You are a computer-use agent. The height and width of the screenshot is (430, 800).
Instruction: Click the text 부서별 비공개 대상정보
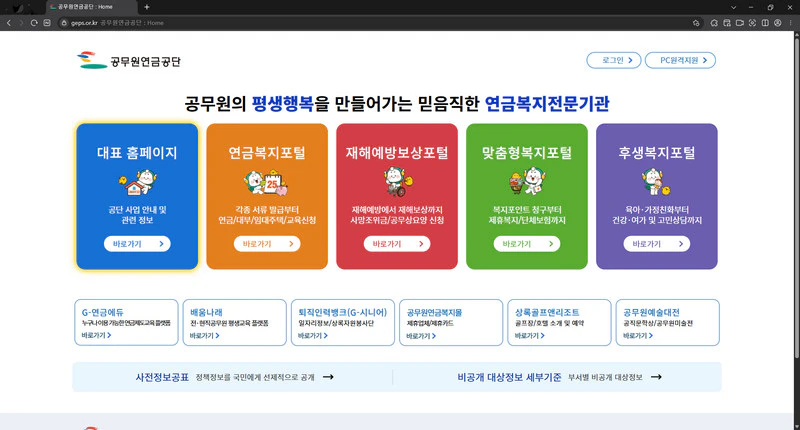pyautogui.click(x=605, y=377)
